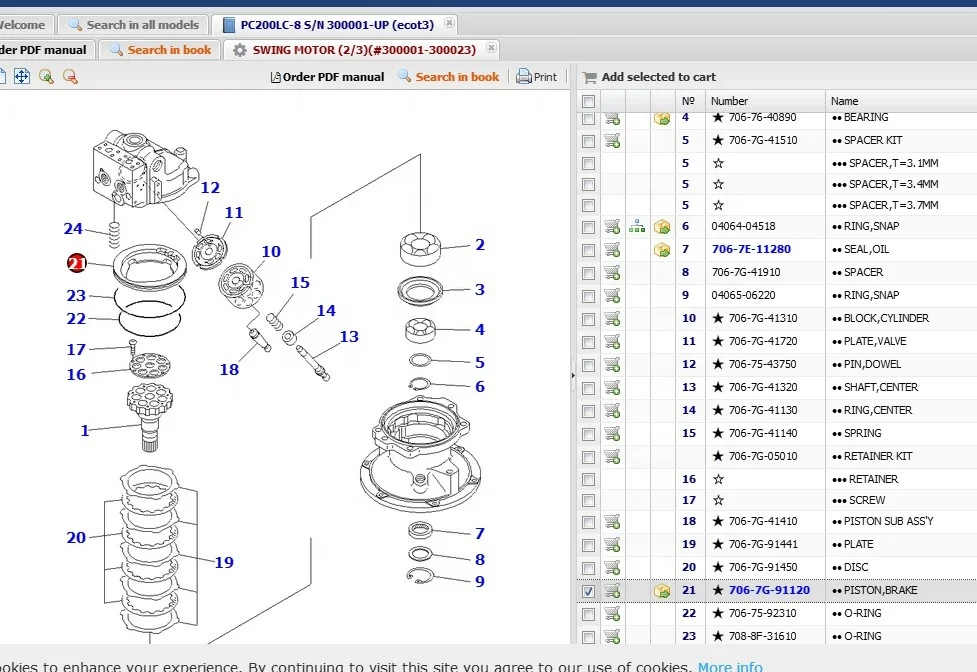
Task: Uncheck the PISTON,BRAKE row checkbox
Action: click(x=588, y=591)
